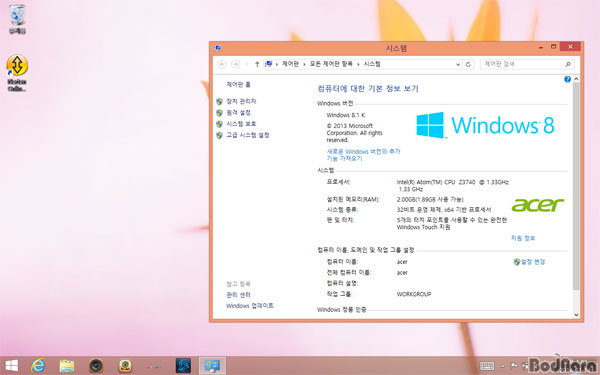
Task: Click the computer icon in address bar
Action: tap(269, 64)
